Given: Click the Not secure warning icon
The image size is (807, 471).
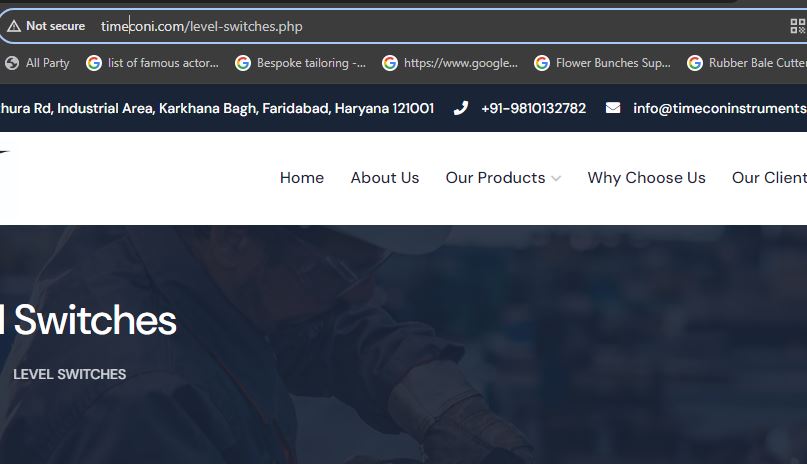Looking at the screenshot, I should [x=14, y=26].
